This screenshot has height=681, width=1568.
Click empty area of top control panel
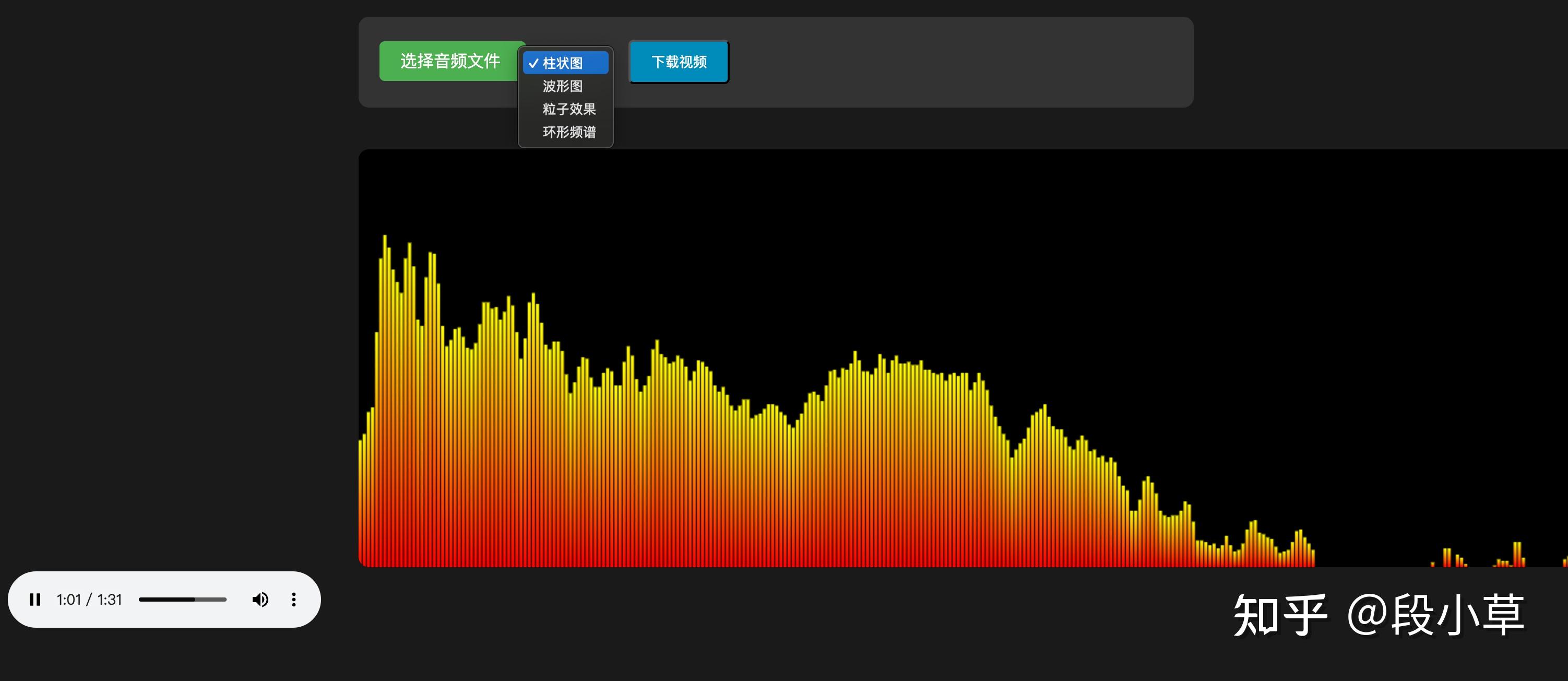962,62
